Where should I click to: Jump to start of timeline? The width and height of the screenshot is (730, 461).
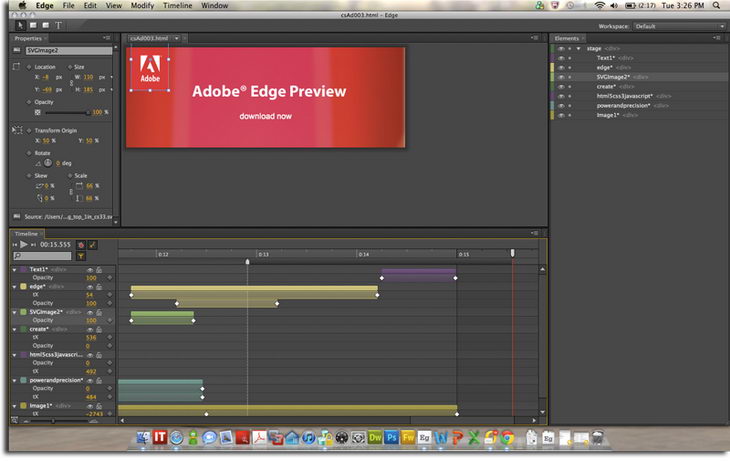click(14, 245)
